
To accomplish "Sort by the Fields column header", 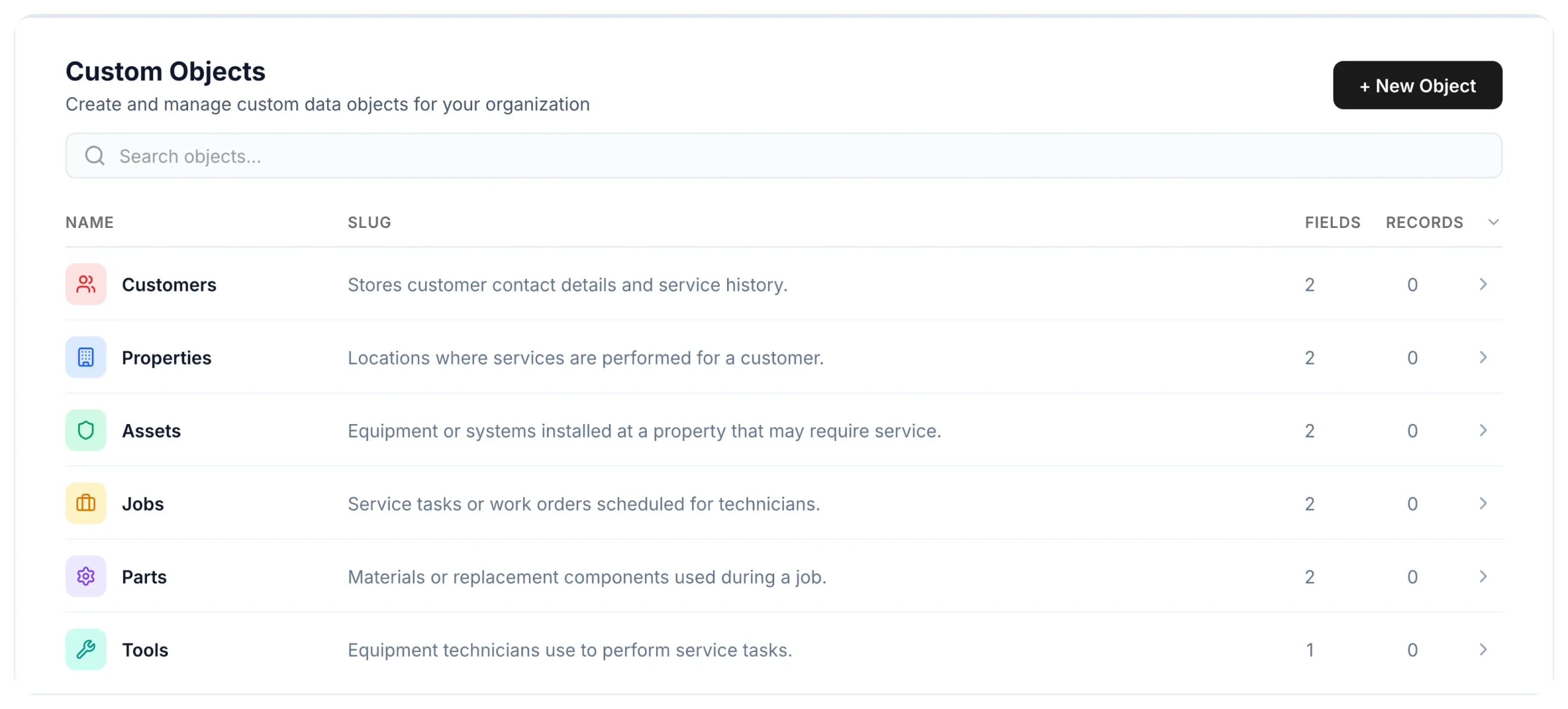I will click(1332, 222).
